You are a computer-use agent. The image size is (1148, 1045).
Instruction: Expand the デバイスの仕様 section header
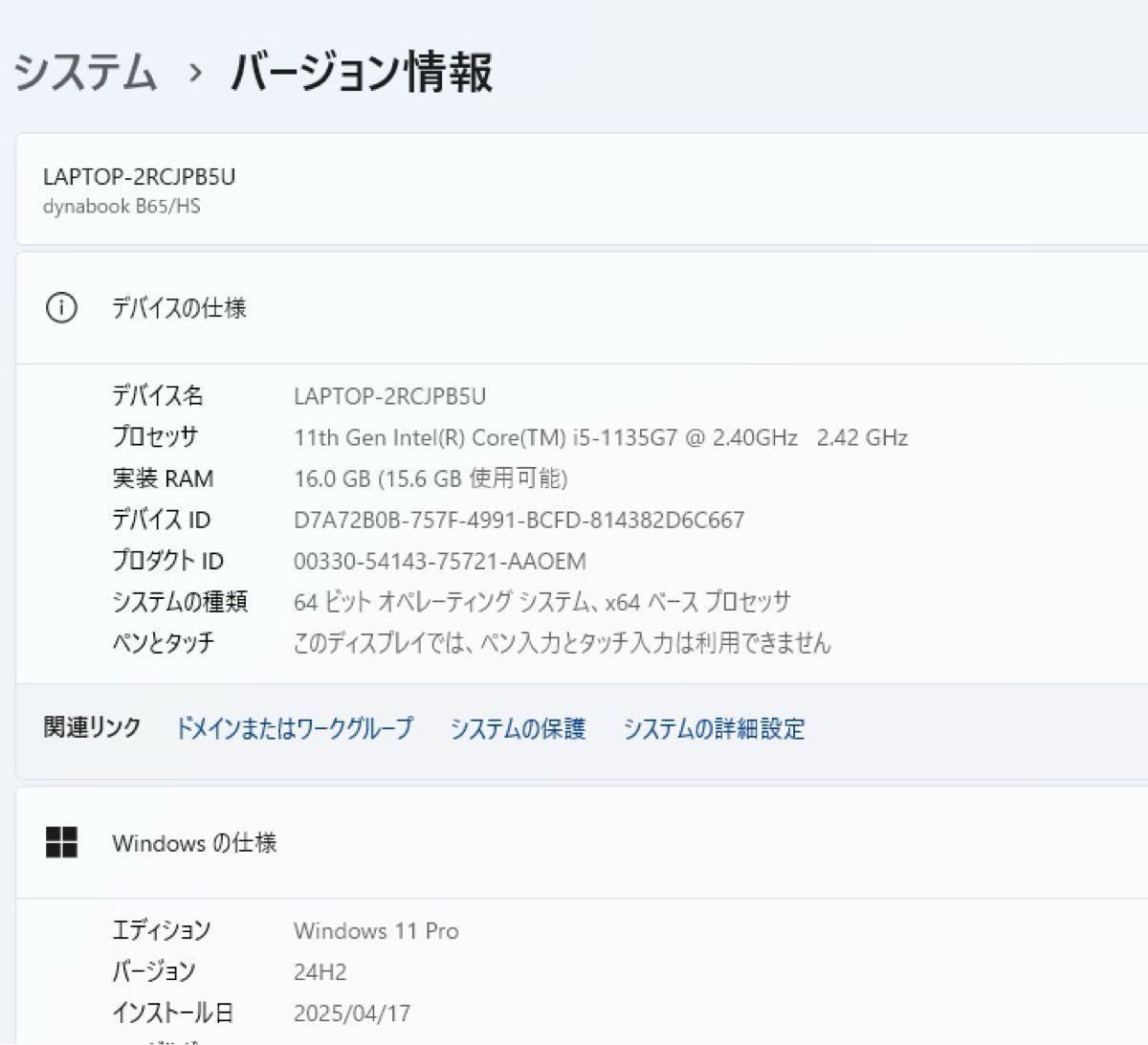click(x=582, y=308)
